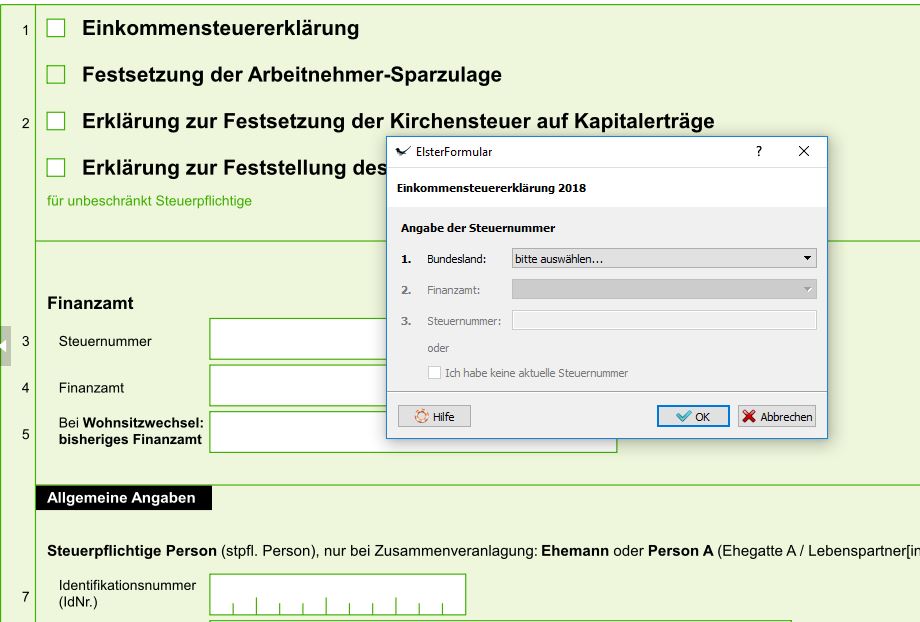920x622 pixels.
Task: Click the dialog's Steuernummer input field
Action: tap(664, 320)
